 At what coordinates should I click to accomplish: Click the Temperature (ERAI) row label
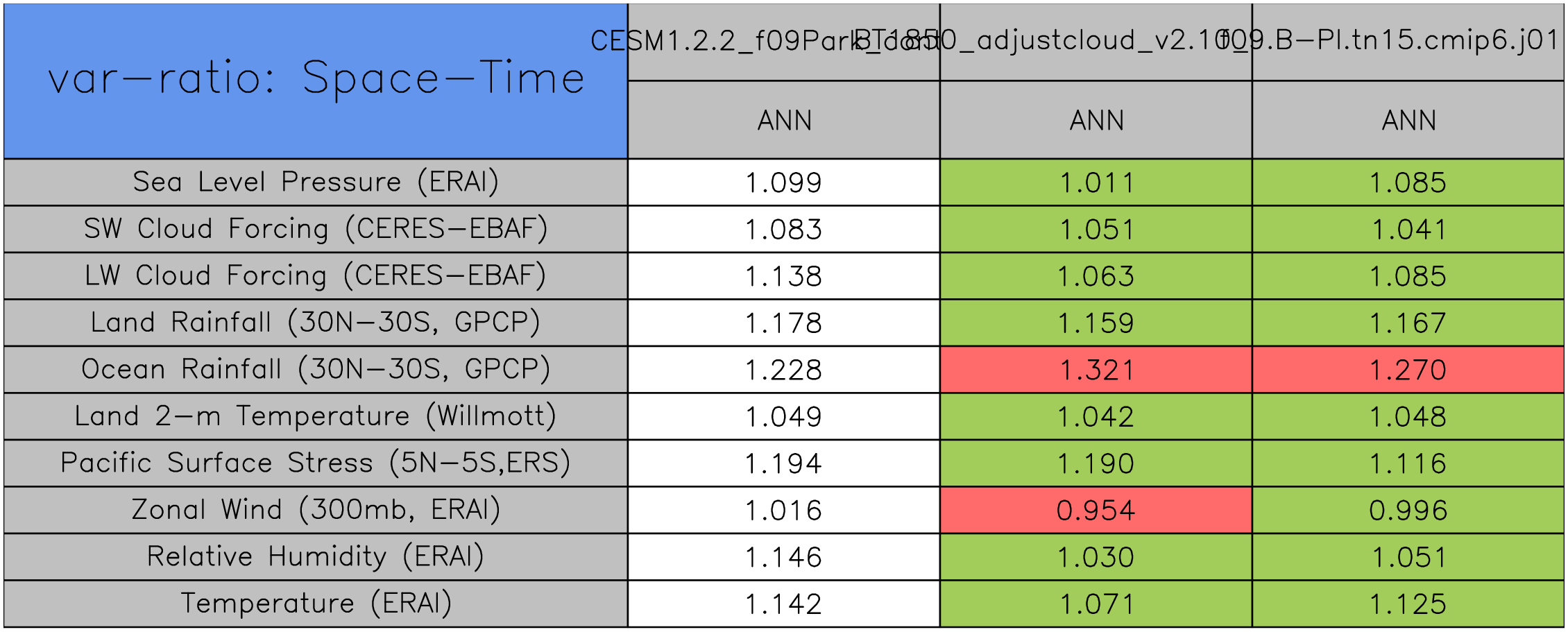316,603
